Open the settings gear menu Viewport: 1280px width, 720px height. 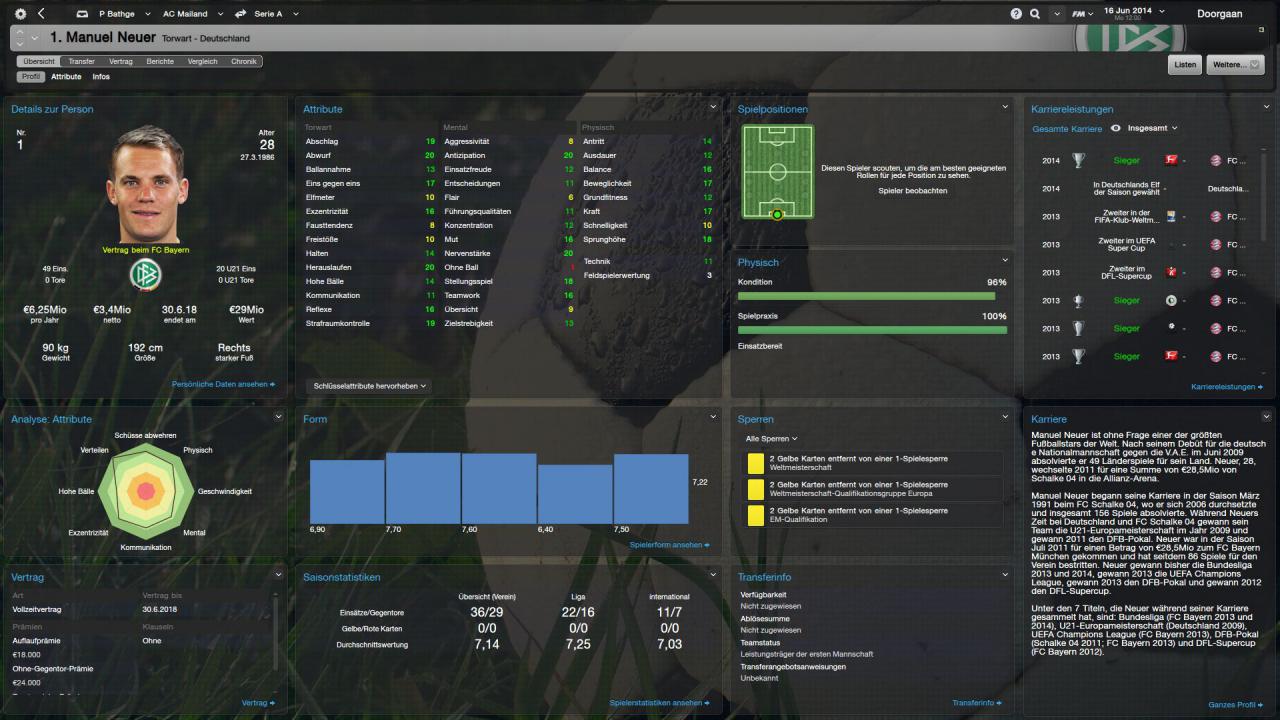[x=19, y=14]
